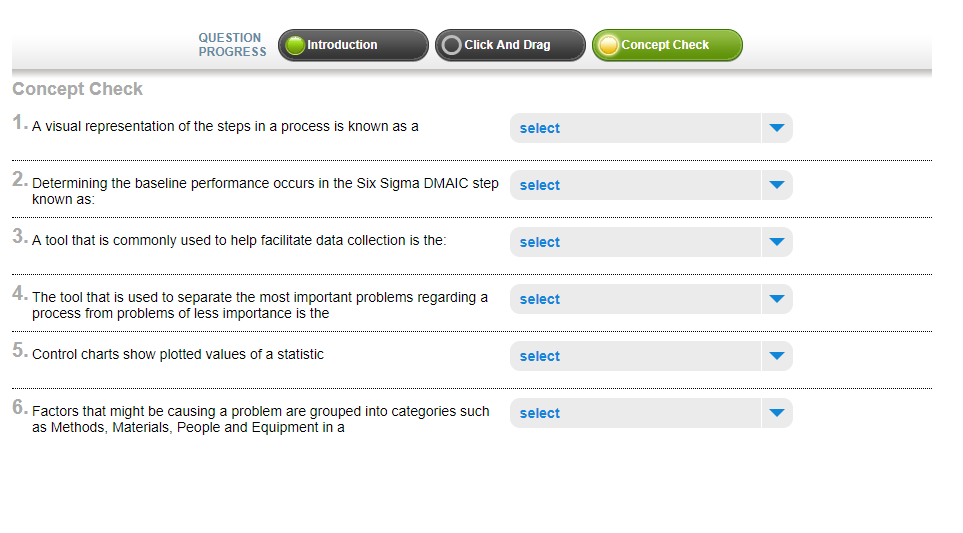Click the Question Progress label
The height and width of the screenshot is (533, 963).
pyautogui.click(x=232, y=45)
